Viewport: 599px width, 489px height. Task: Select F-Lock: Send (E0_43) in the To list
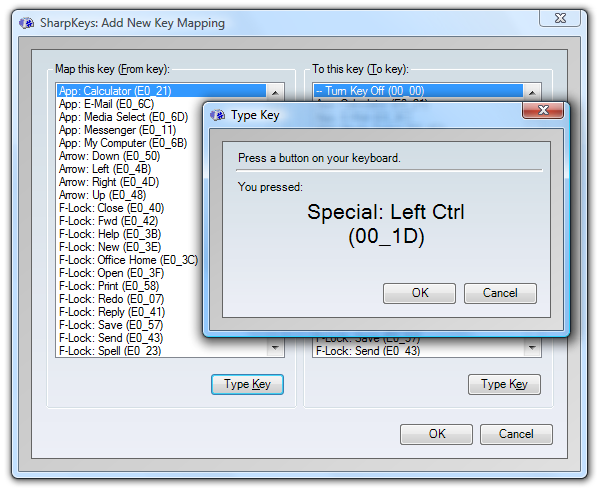click(418, 351)
